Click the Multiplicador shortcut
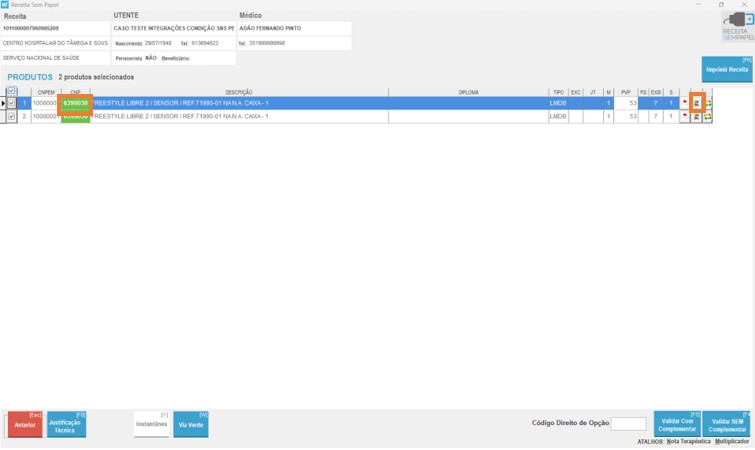Image resolution: width=755 pixels, height=450 pixels. [x=732, y=441]
